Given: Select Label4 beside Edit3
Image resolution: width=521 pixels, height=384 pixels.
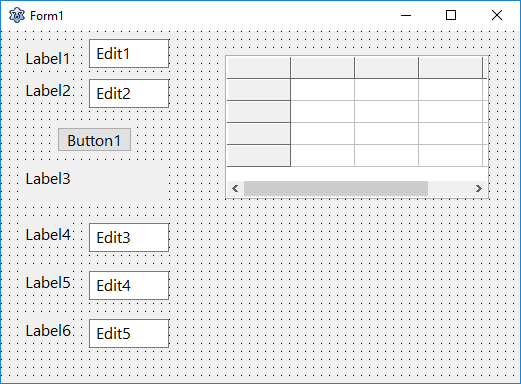Looking at the screenshot, I should [48, 235].
